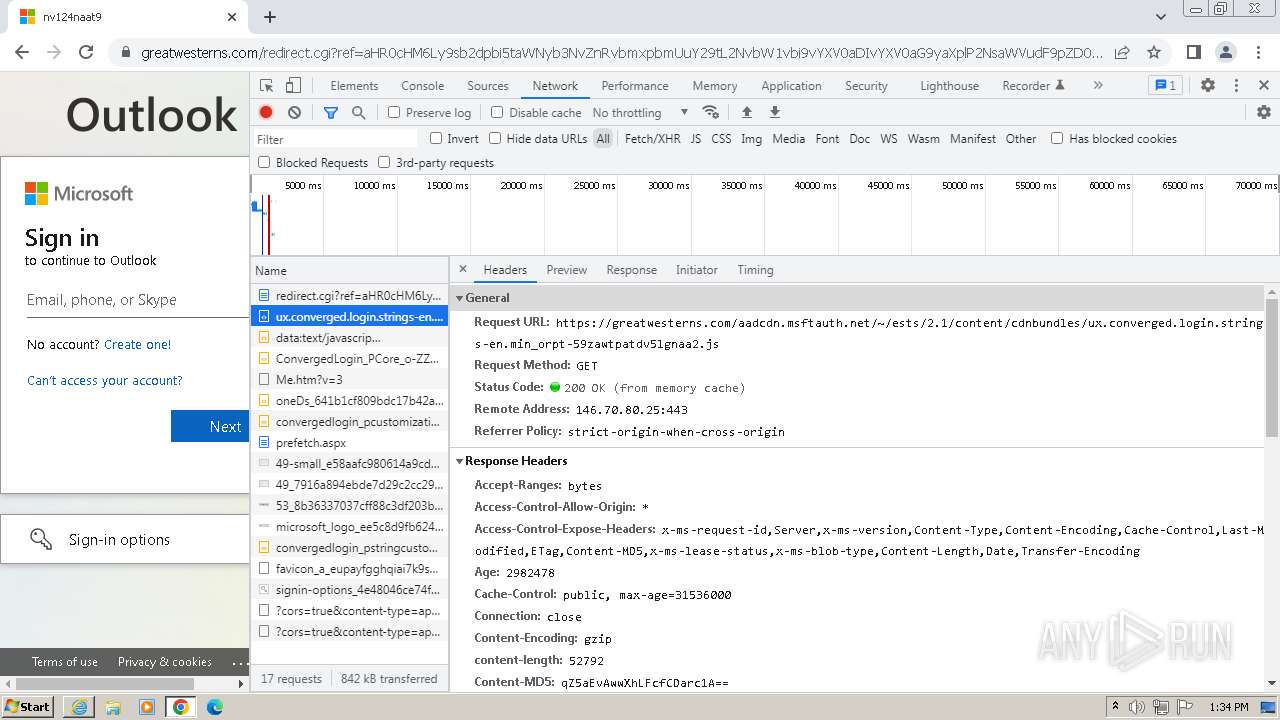The width and height of the screenshot is (1280, 720).
Task: Open the console messages issue badge
Action: (x=1166, y=86)
